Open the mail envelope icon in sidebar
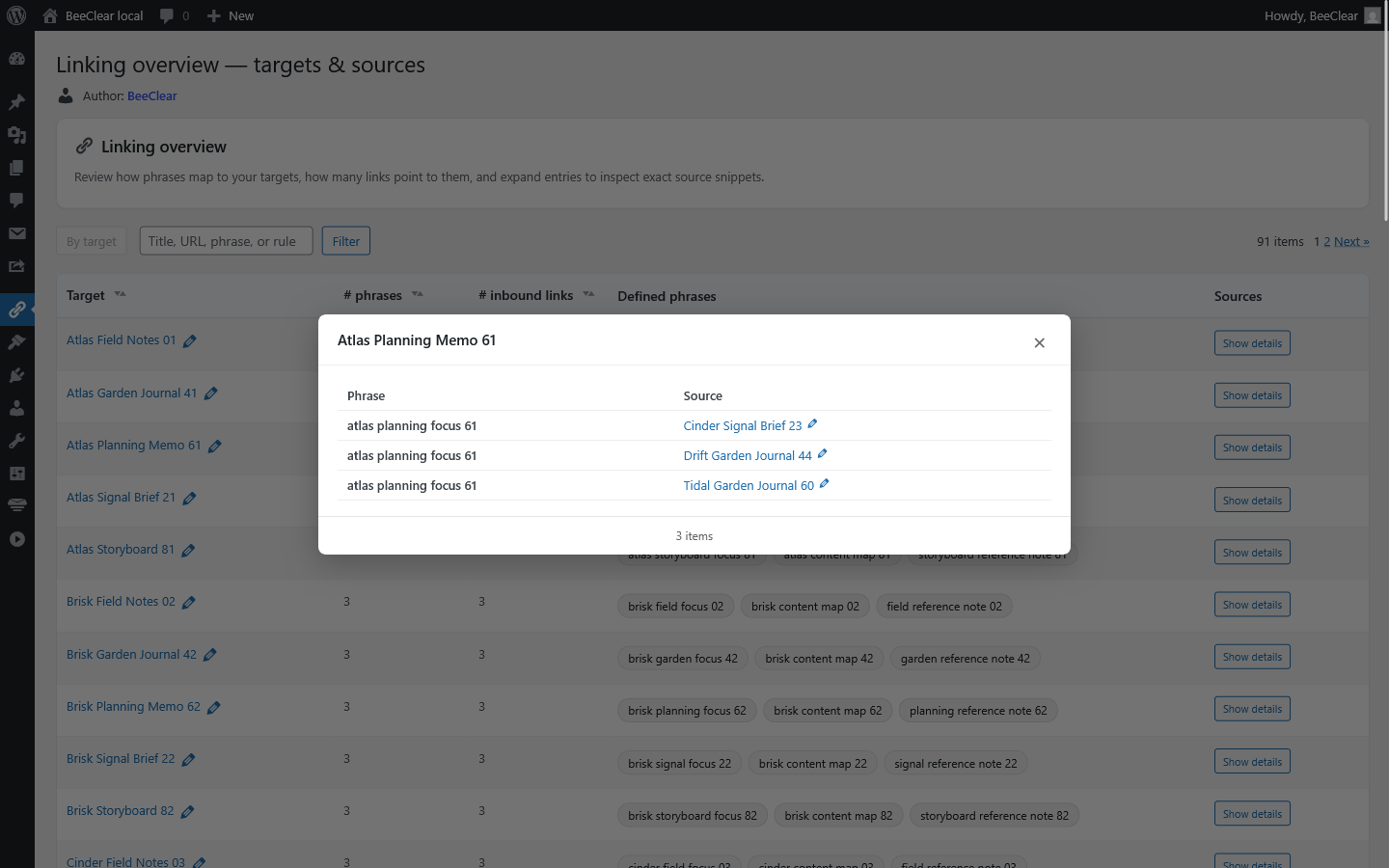The width and height of the screenshot is (1389, 868). tap(16, 233)
